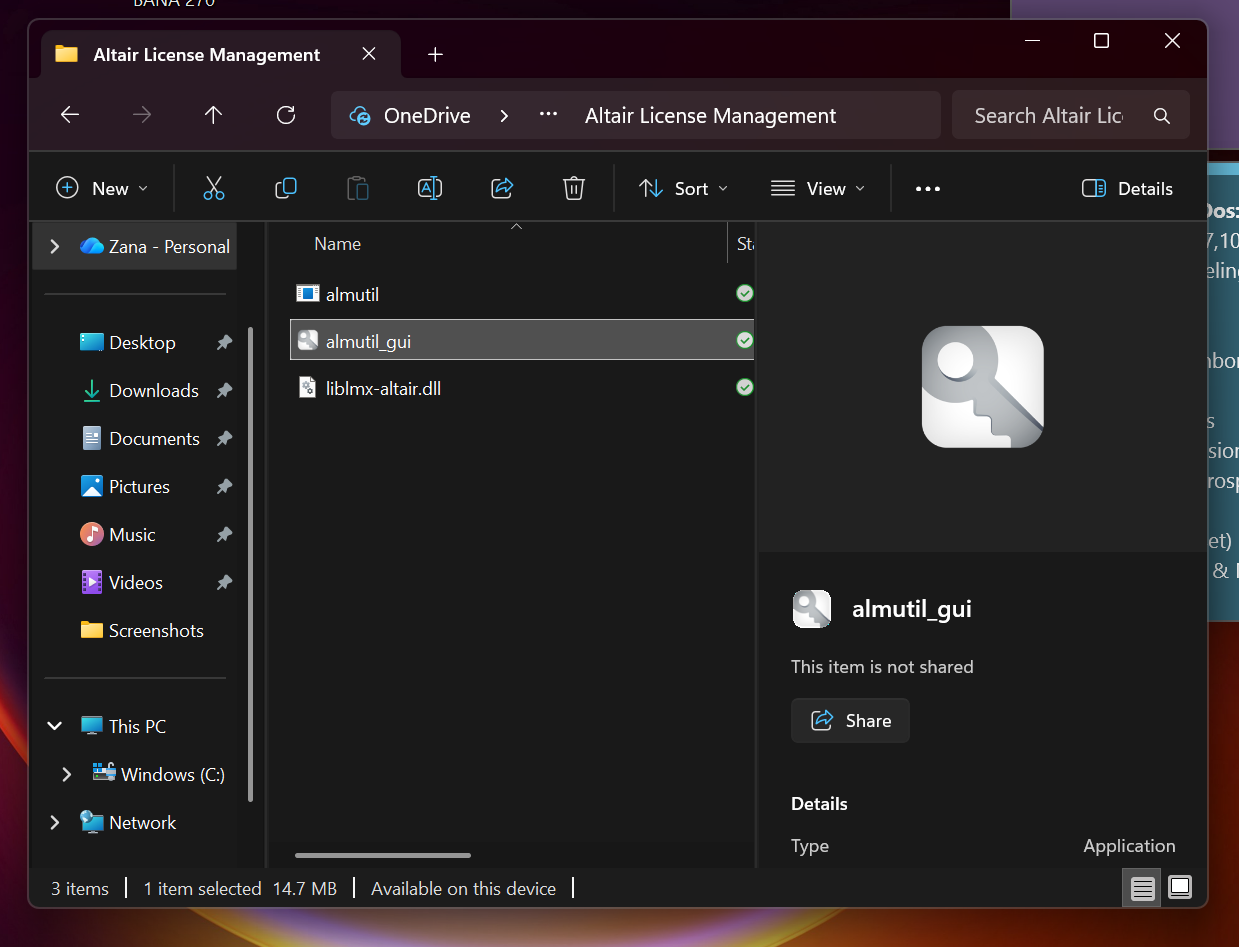Screen dimensions: 1239x947
Task: Toggle the Details pane button
Action: 1128,188
